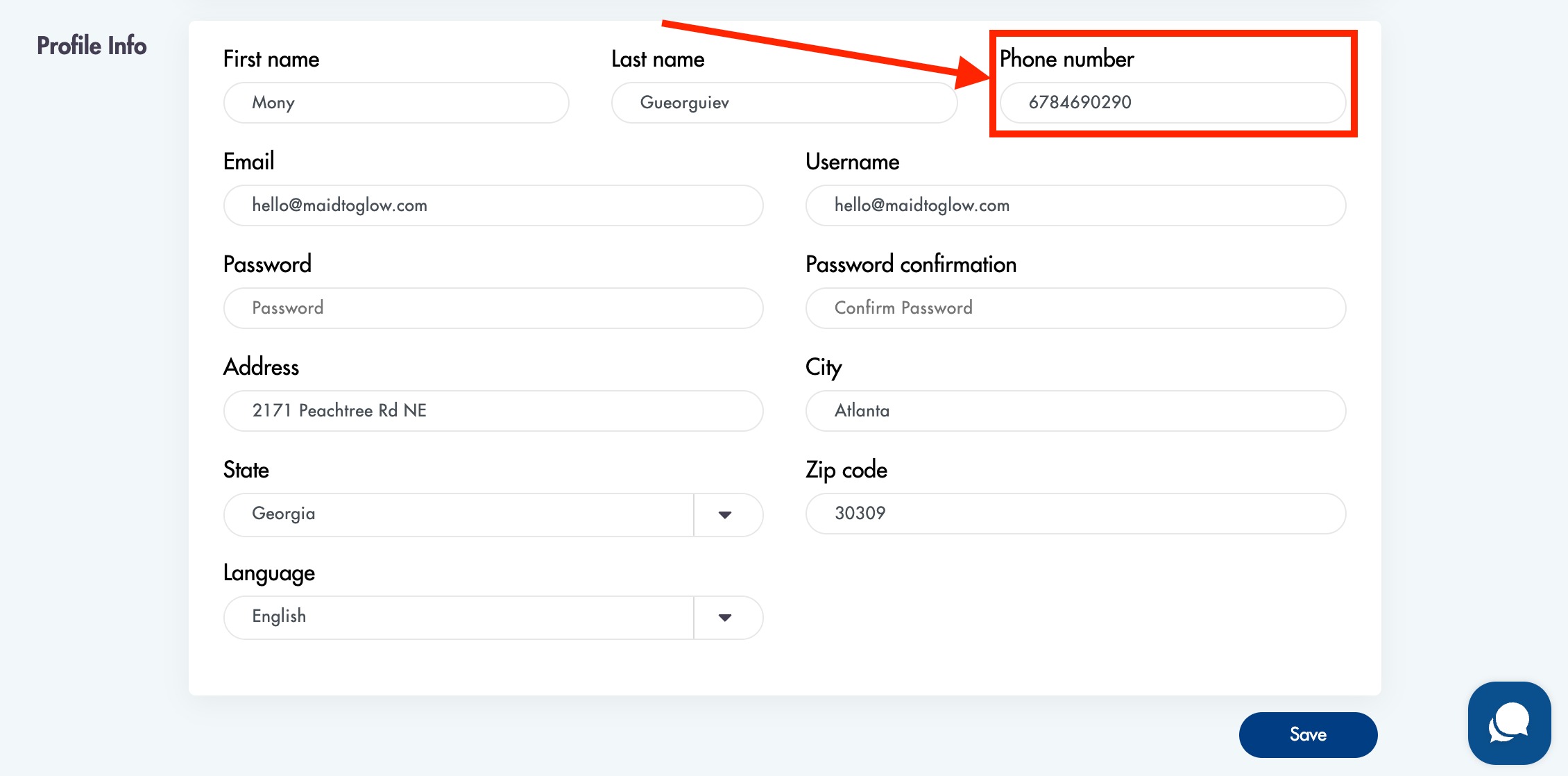Screen dimensions: 1568x776
Task: Click the Phone number label
Action: tap(1066, 59)
